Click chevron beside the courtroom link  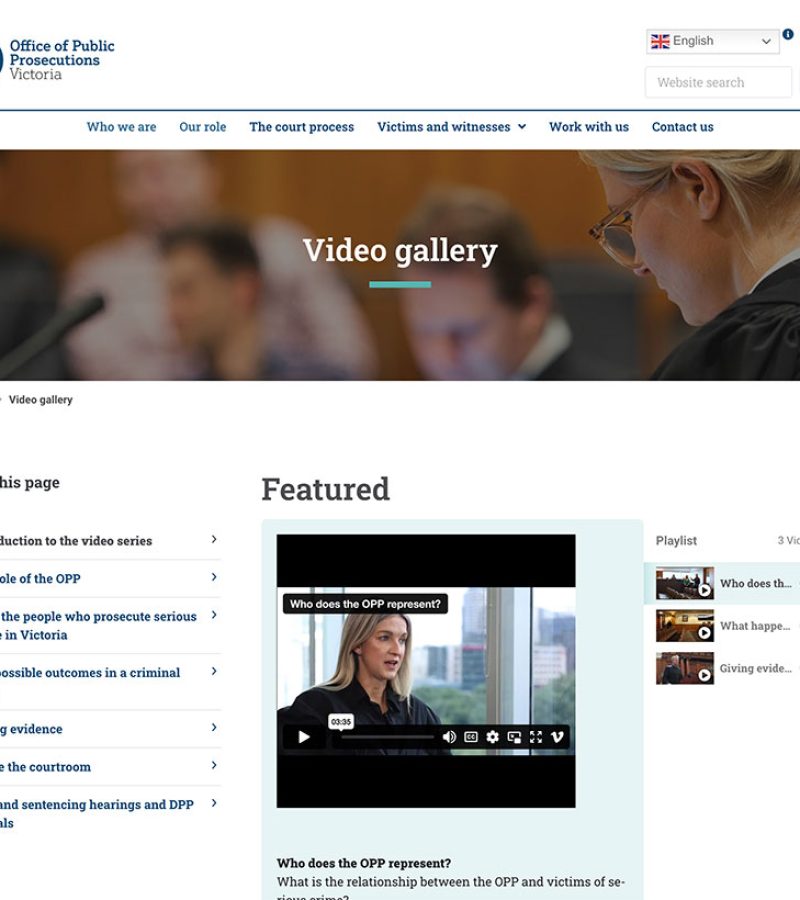pos(214,765)
